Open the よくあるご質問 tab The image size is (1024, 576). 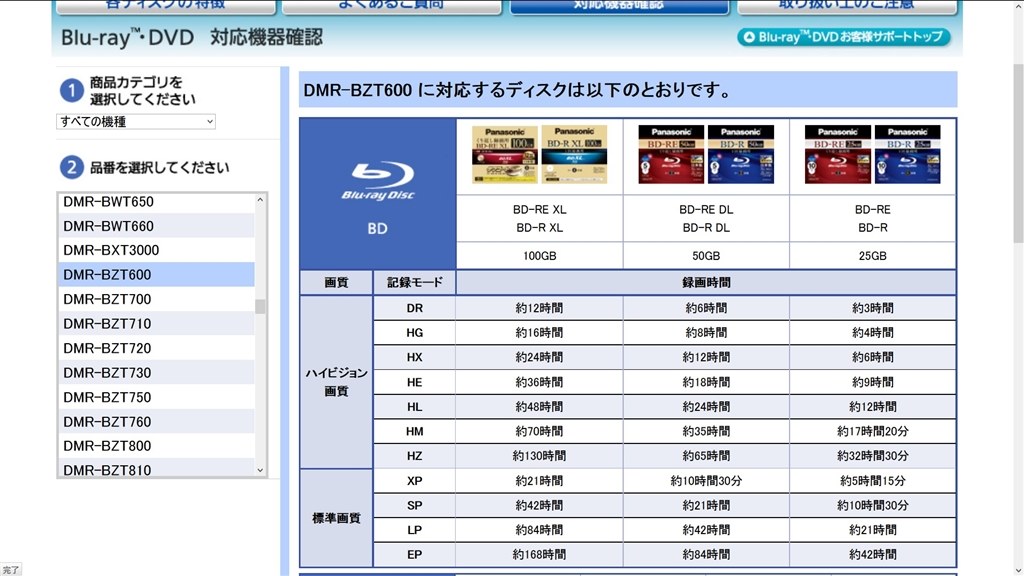pyautogui.click(x=392, y=6)
